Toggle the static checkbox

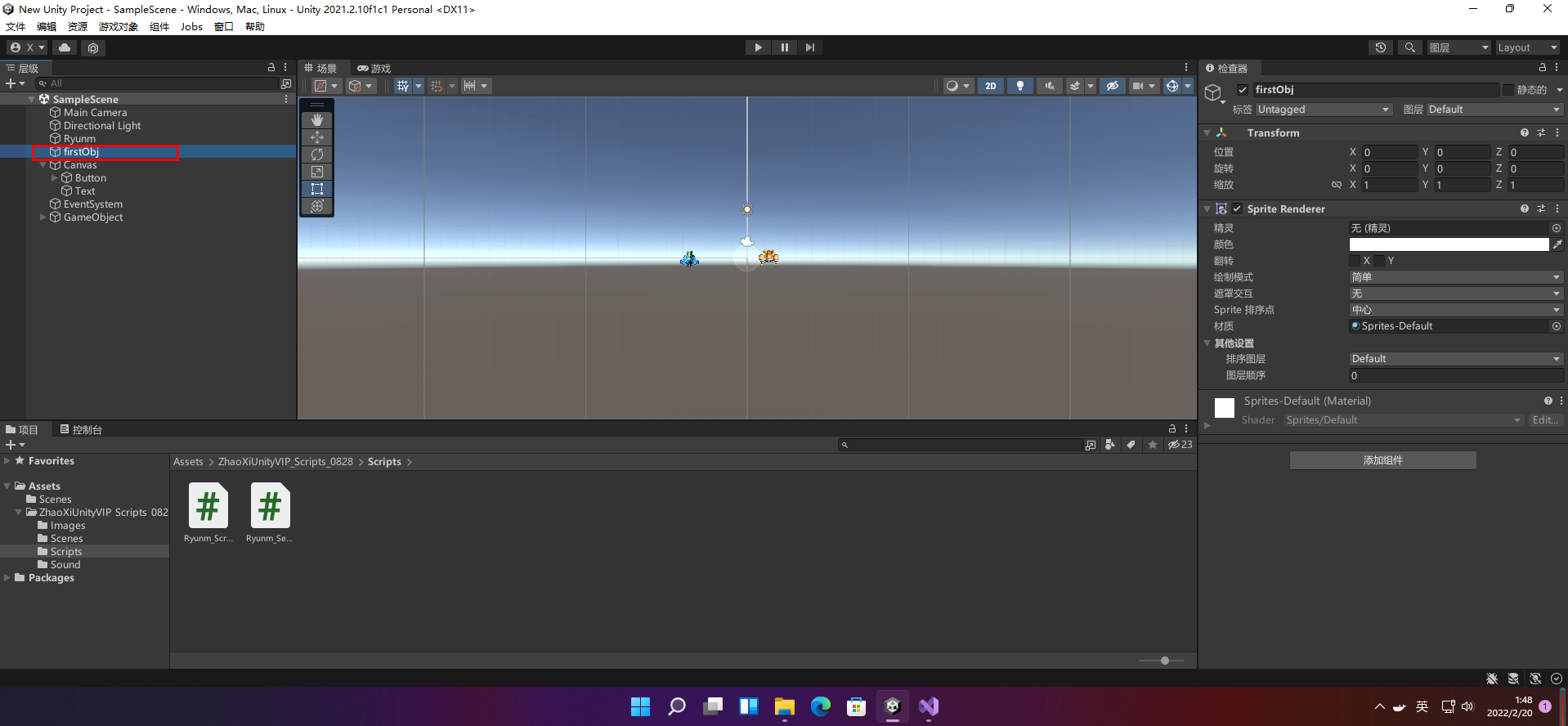1508,90
